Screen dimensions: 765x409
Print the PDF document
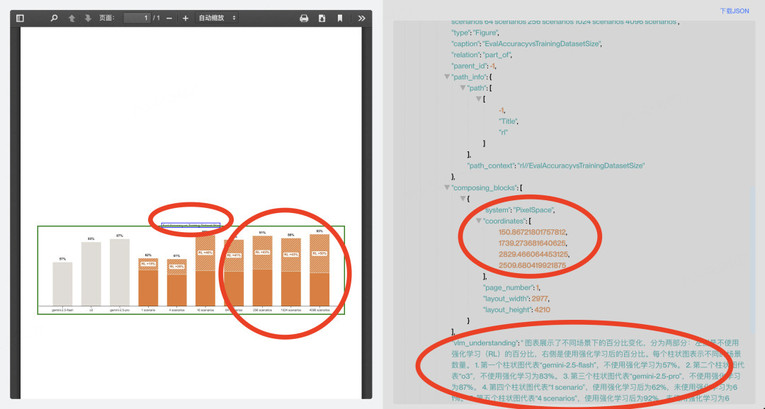click(304, 18)
